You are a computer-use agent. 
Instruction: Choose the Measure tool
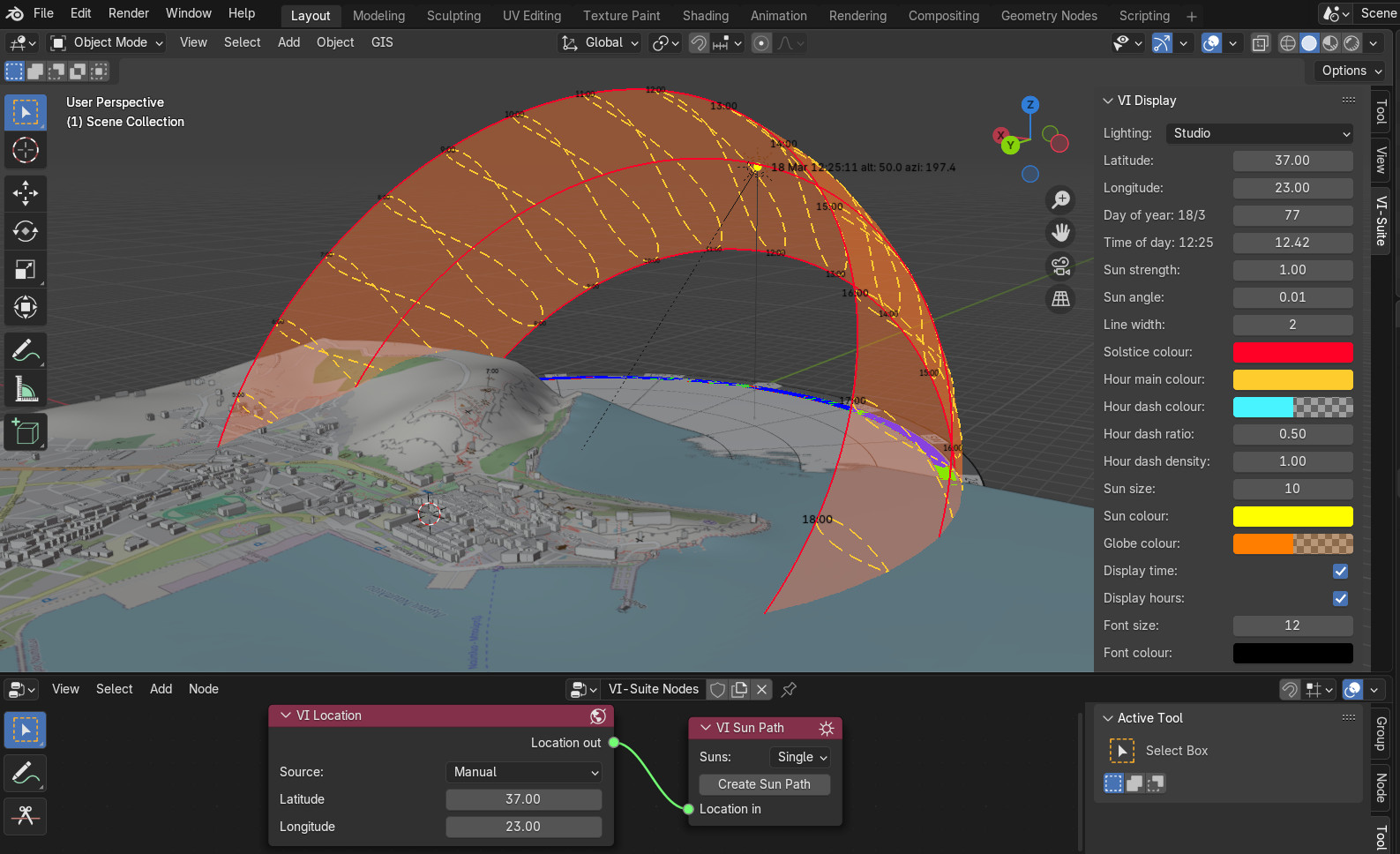coord(25,389)
